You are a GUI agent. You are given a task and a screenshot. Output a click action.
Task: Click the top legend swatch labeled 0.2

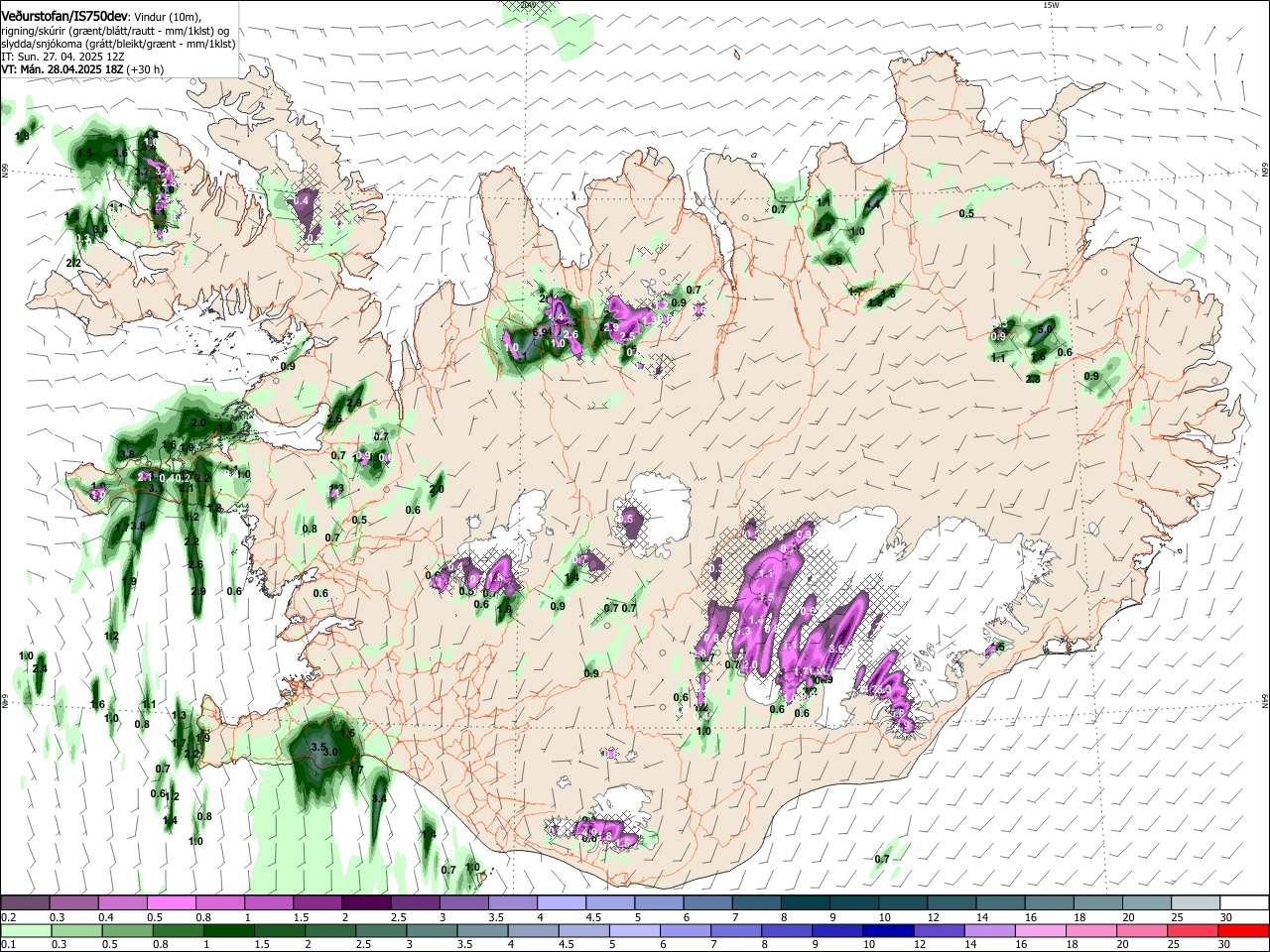coord(25,902)
